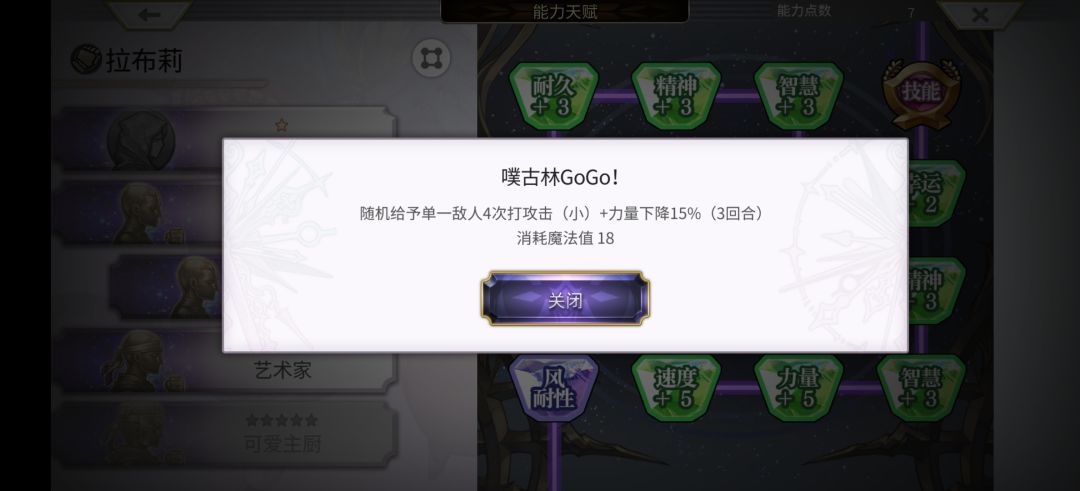This screenshot has width=1080, height=491.
Task: Tap the 风耐性 wind resistance node
Action: click(554, 388)
